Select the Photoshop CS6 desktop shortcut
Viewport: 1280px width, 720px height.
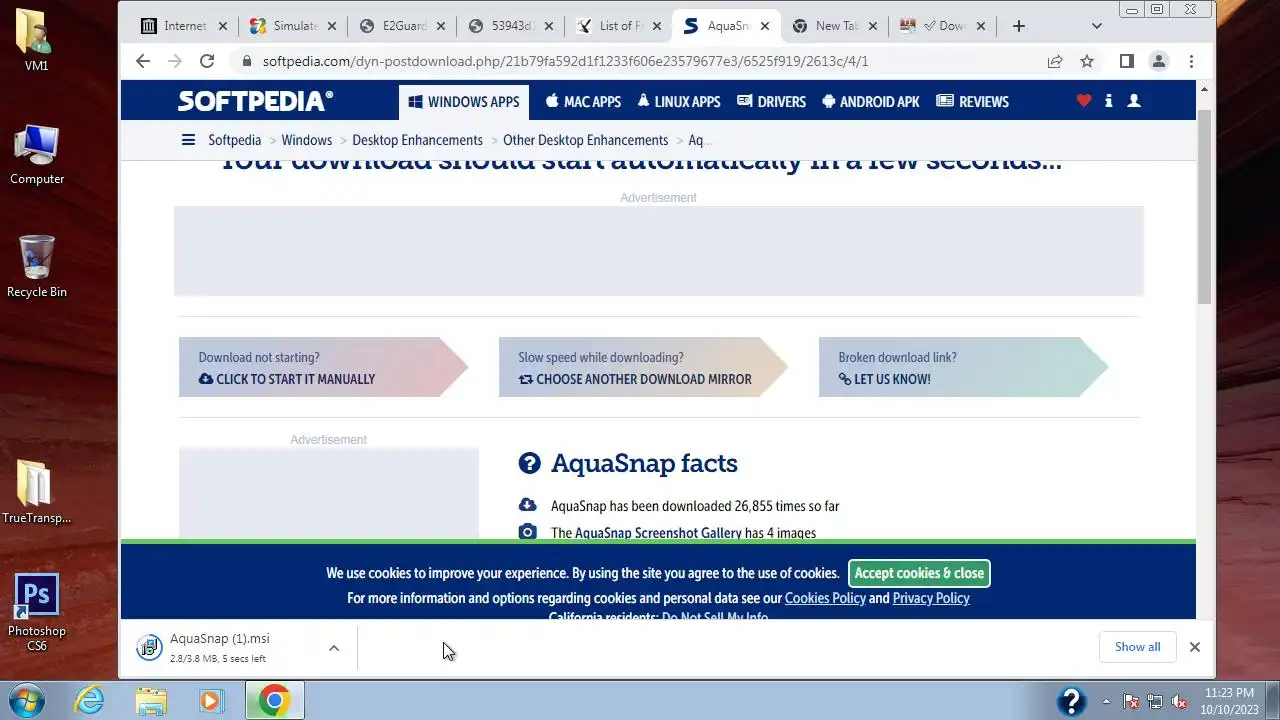[x=37, y=613]
